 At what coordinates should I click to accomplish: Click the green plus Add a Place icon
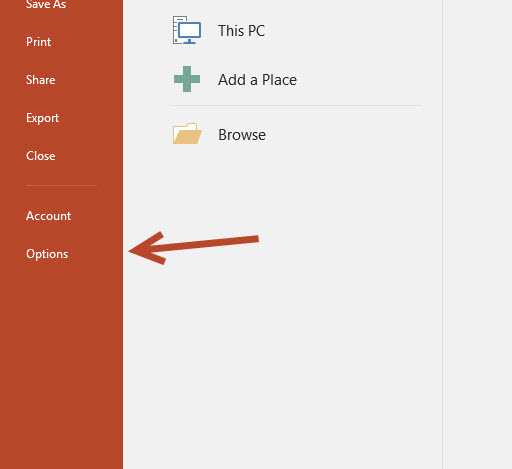187,79
